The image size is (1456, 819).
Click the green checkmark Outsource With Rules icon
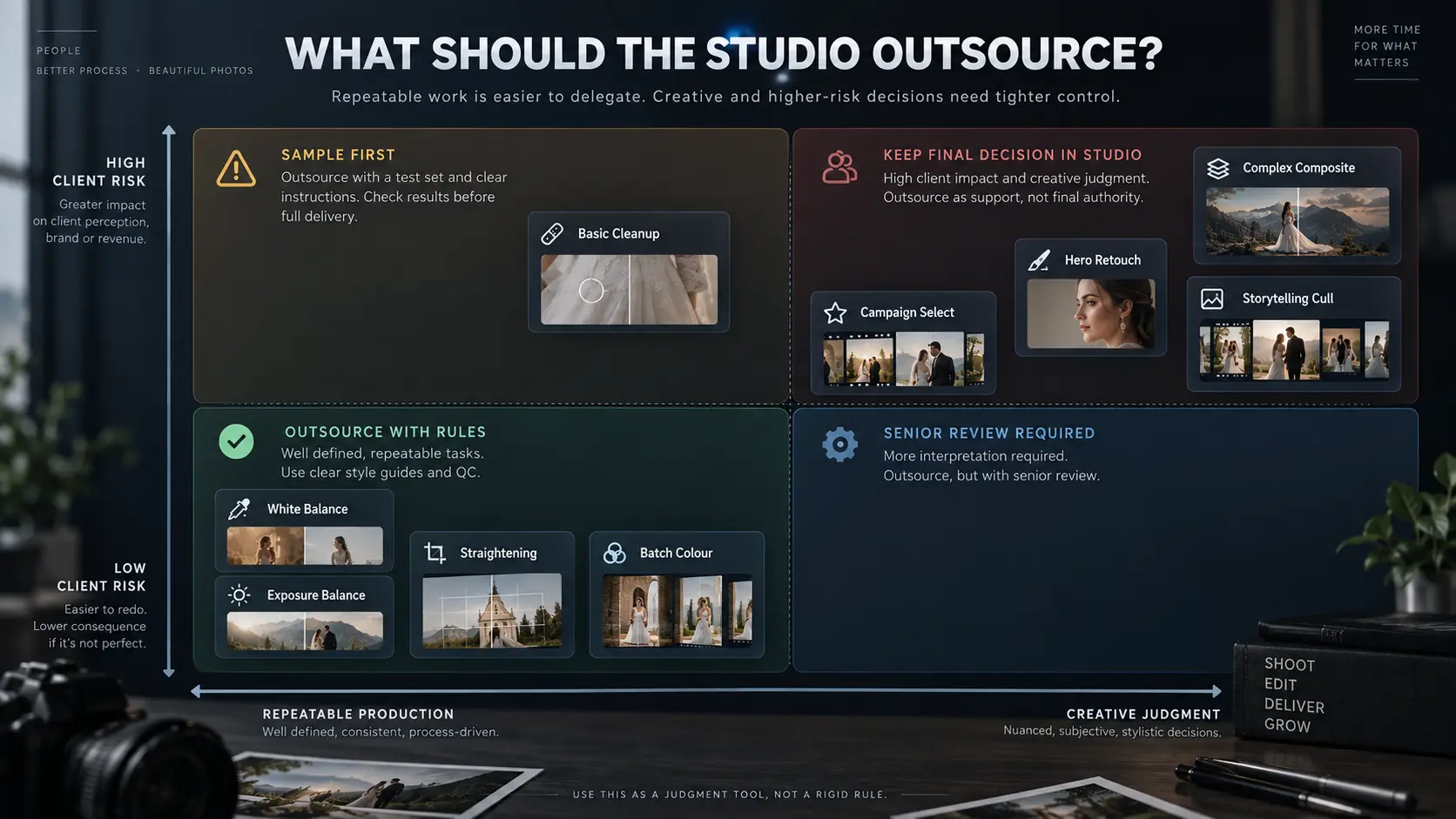click(x=236, y=441)
